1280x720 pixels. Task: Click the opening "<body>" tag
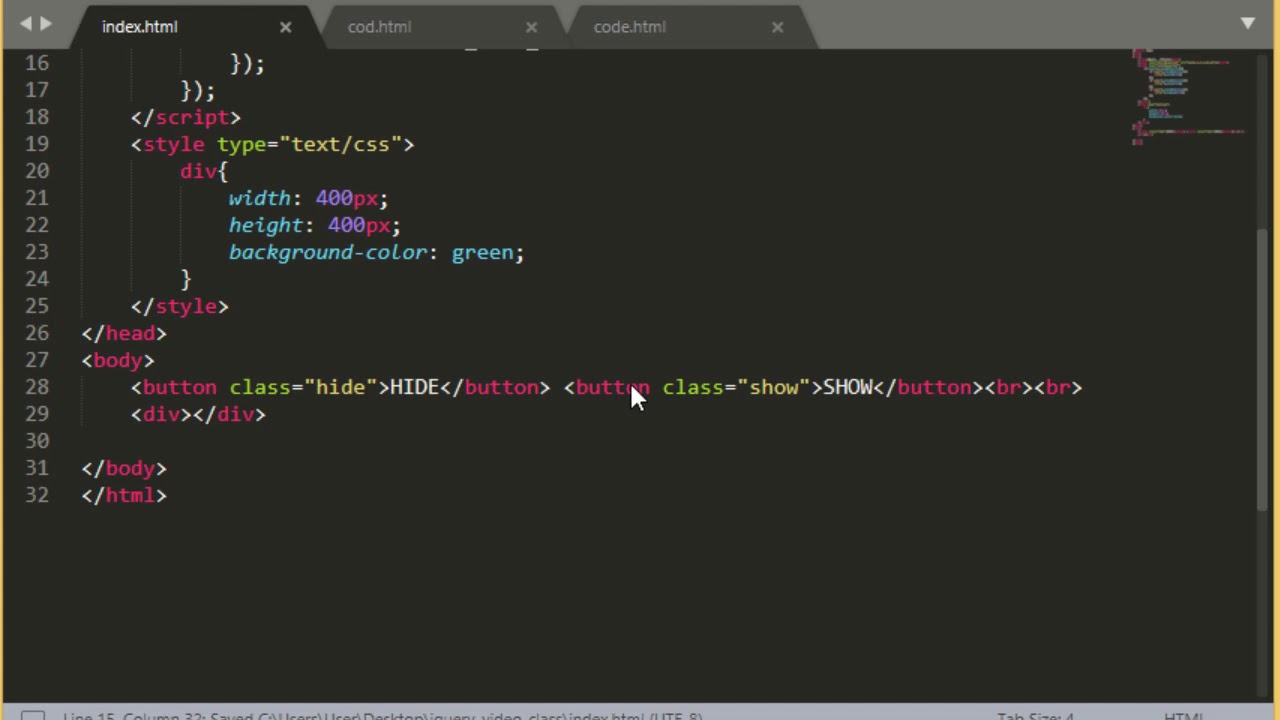pyautogui.click(x=118, y=360)
